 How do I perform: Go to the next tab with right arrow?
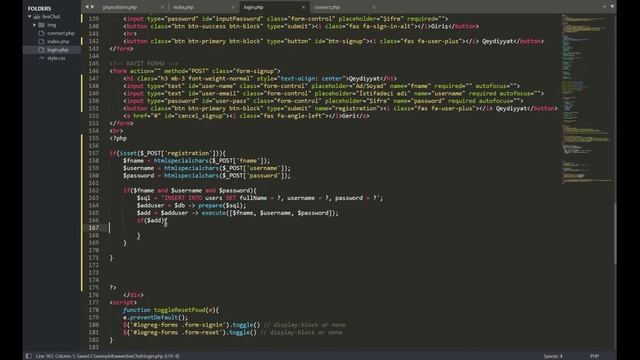click(x=92, y=7)
